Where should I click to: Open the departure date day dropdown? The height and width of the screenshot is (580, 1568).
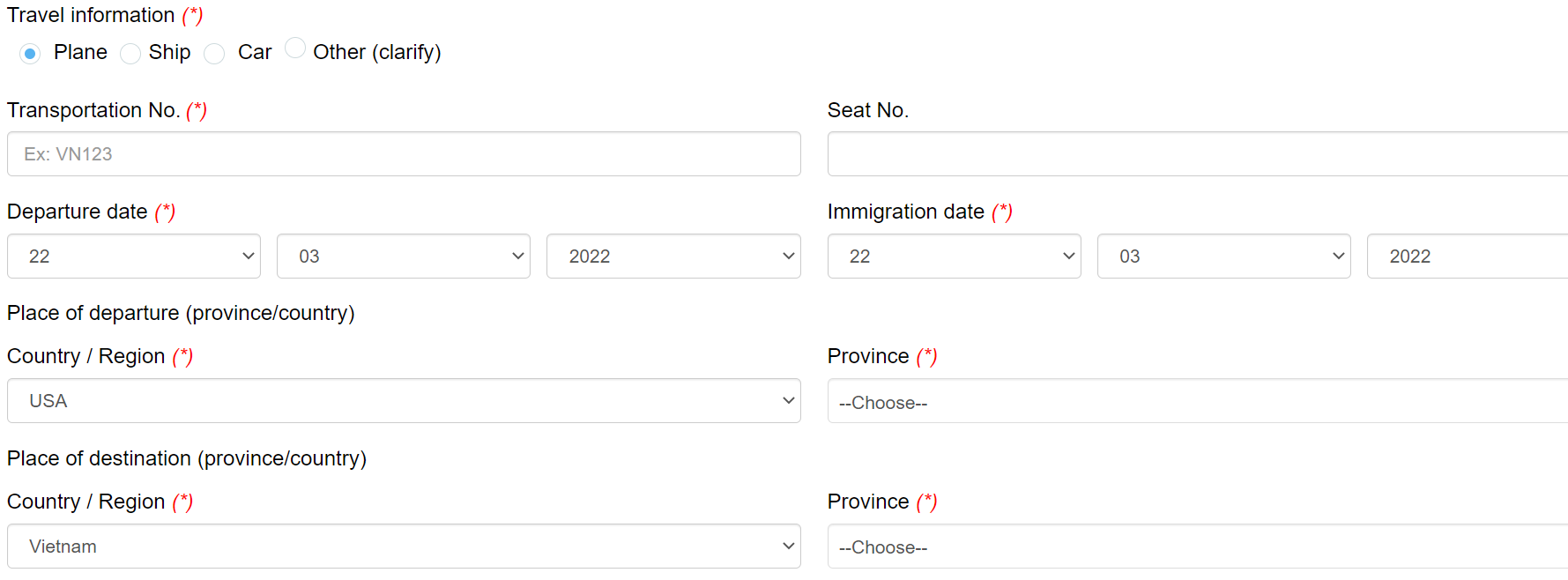(134, 257)
